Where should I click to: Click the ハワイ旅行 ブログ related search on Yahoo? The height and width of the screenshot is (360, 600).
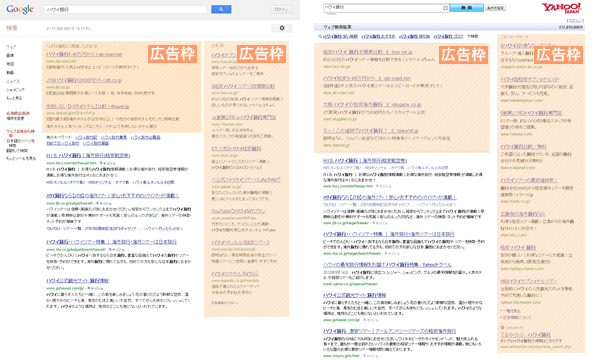click(x=448, y=36)
